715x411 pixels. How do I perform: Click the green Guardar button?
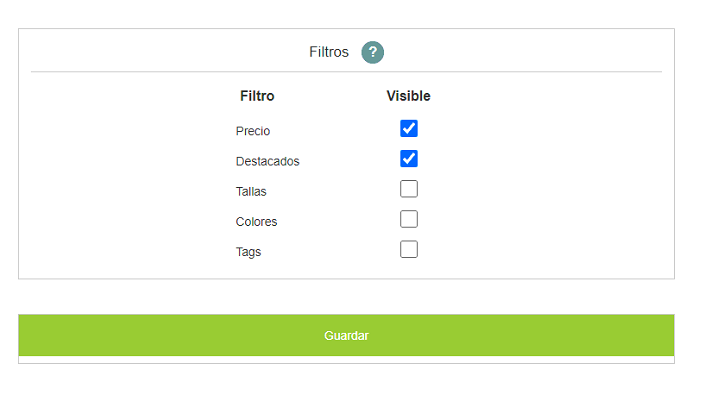pyautogui.click(x=346, y=335)
